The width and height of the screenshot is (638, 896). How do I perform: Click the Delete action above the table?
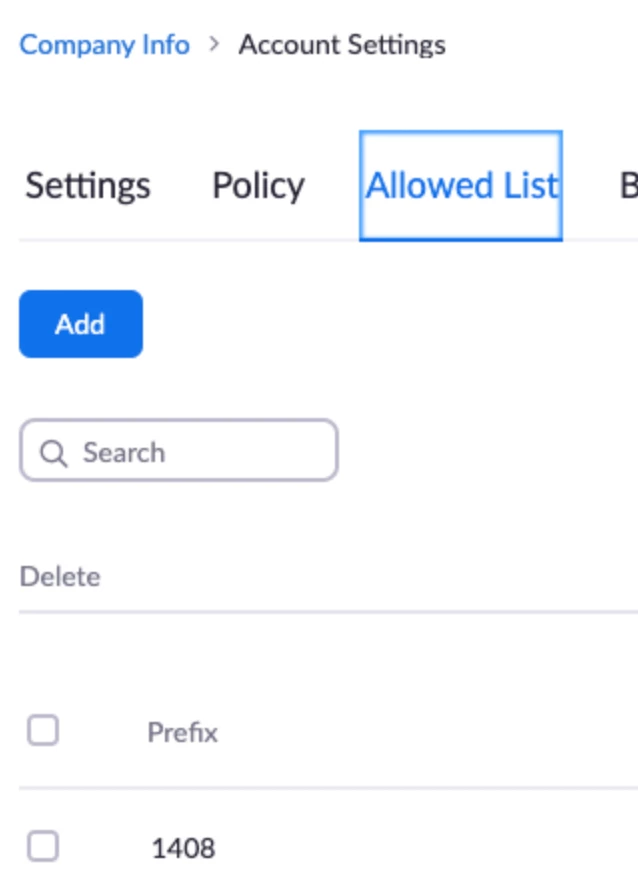[60, 577]
